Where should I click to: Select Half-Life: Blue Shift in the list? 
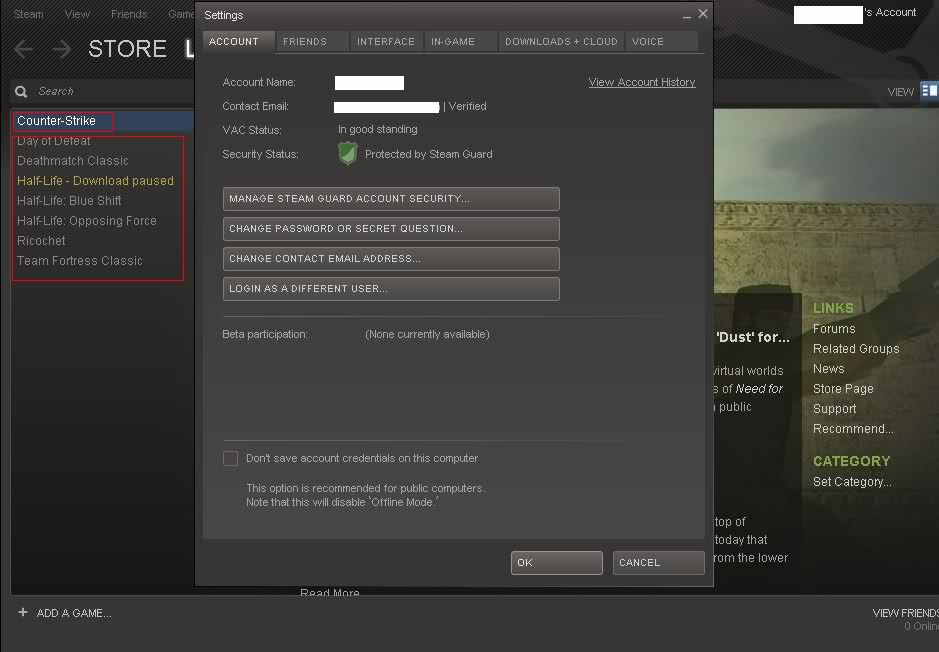click(69, 201)
